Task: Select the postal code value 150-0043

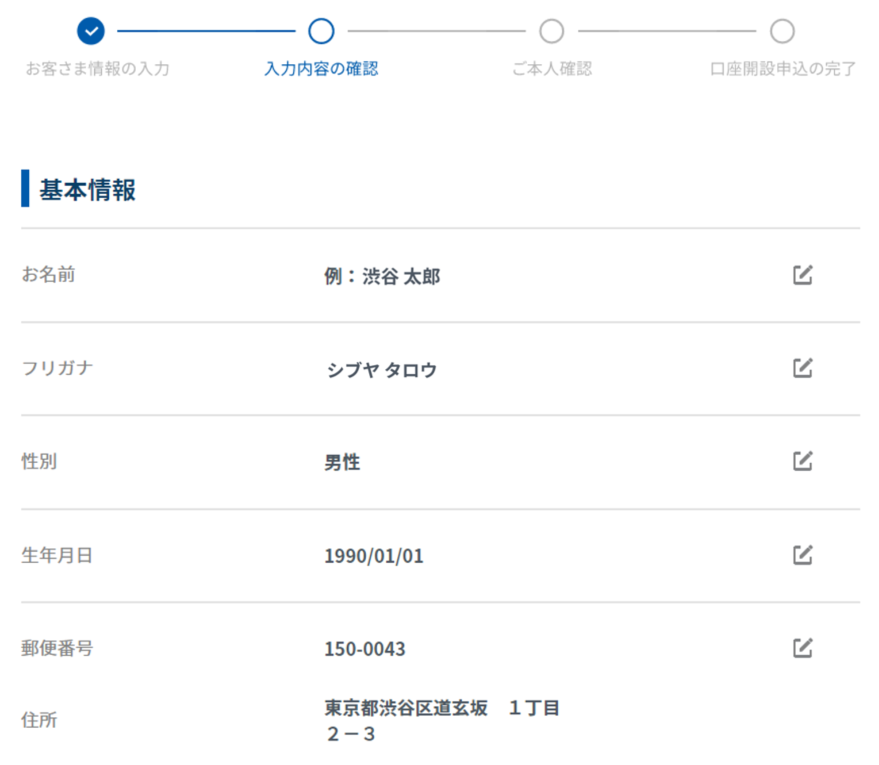Action: click(365, 650)
